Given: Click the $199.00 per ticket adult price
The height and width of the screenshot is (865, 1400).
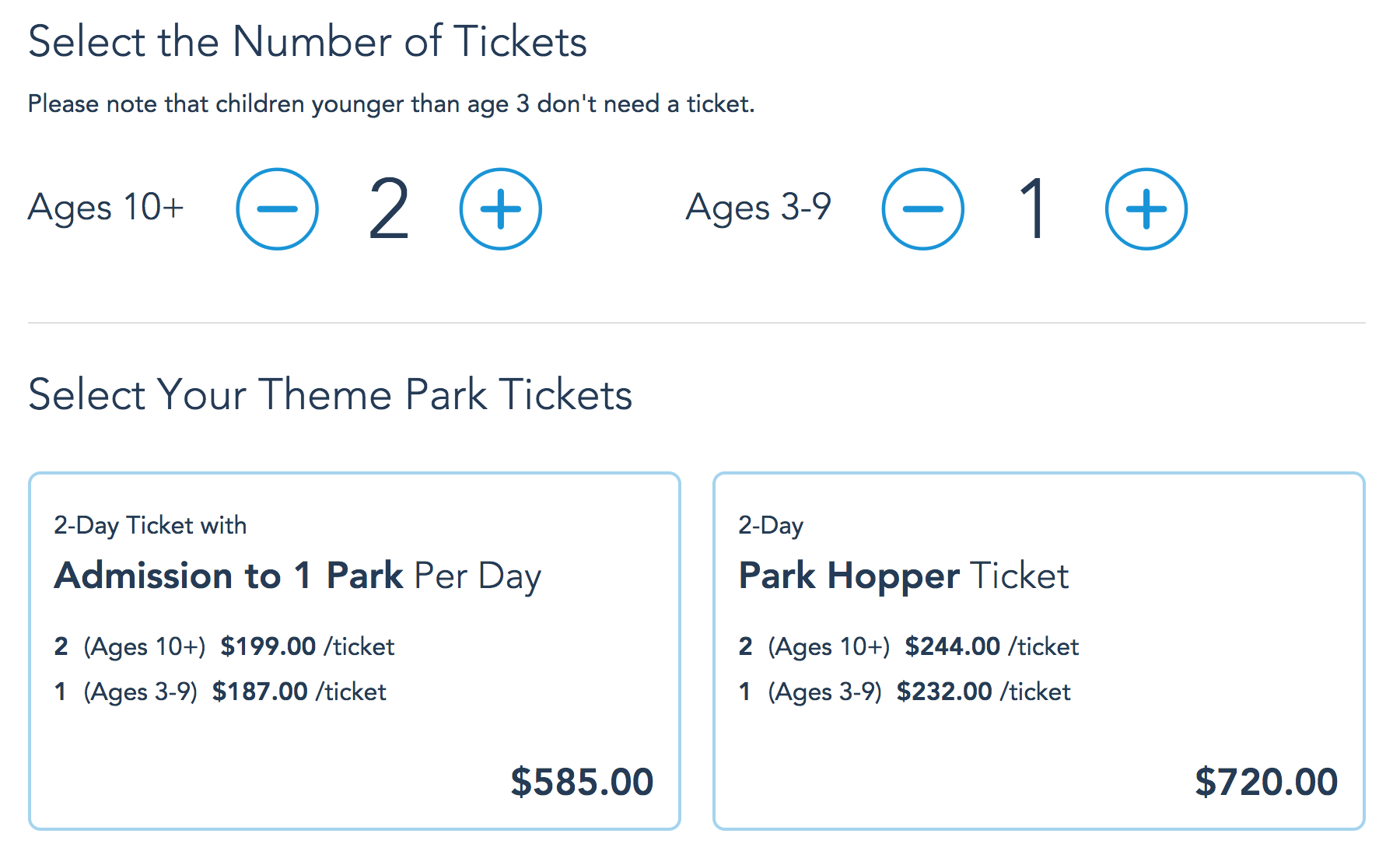Looking at the screenshot, I should (x=268, y=646).
